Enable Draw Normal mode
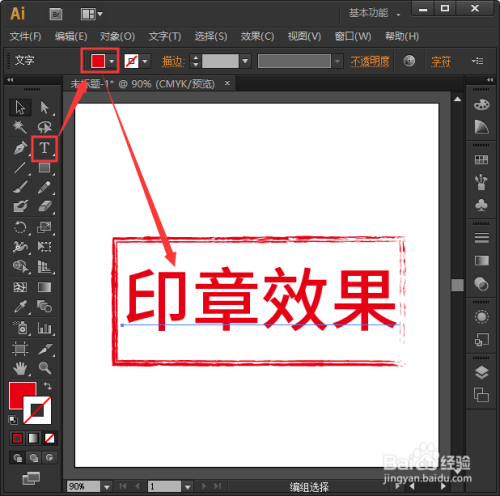 pos(17,458)
